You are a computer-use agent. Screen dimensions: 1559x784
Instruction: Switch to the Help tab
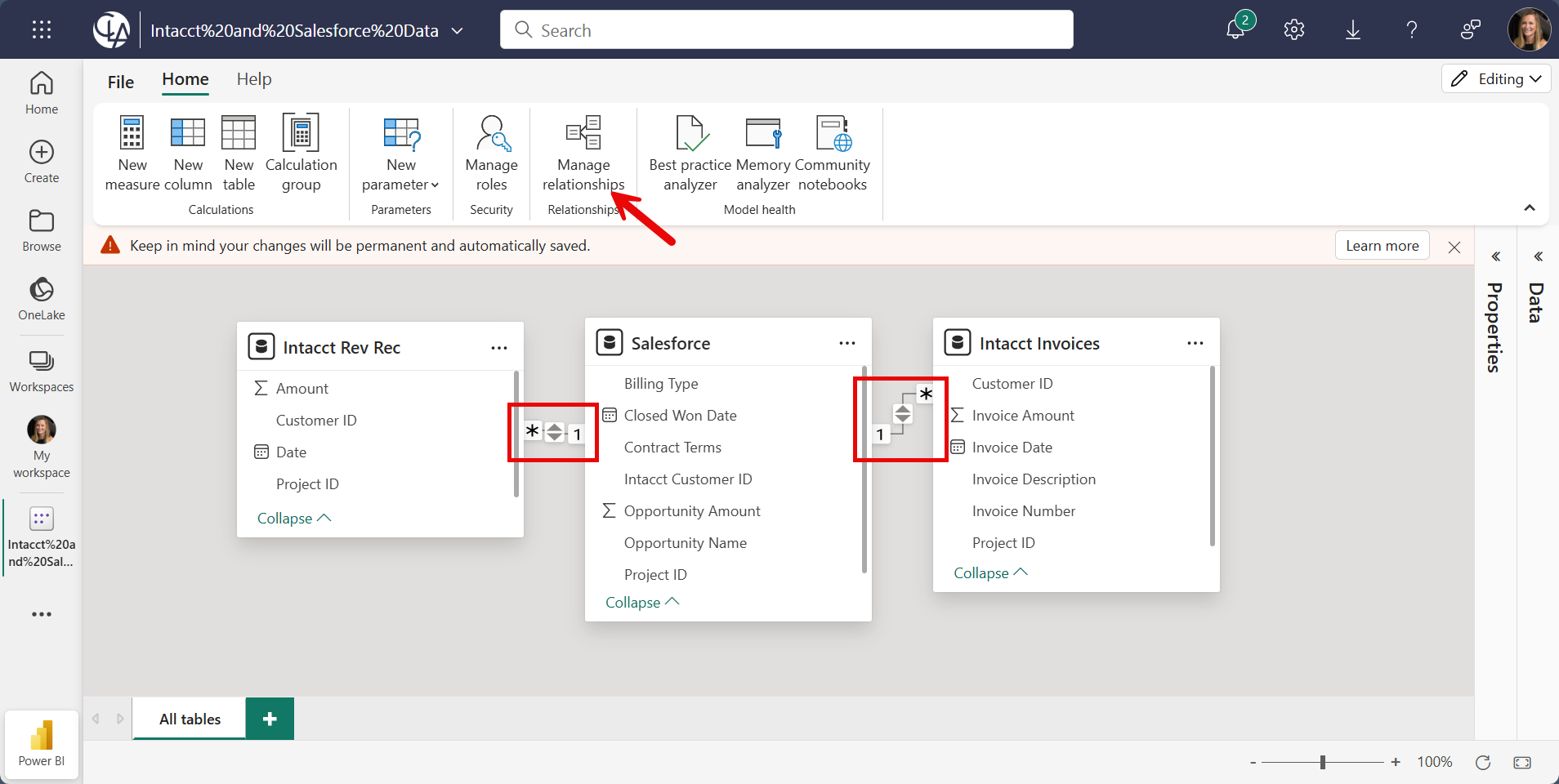254,79
